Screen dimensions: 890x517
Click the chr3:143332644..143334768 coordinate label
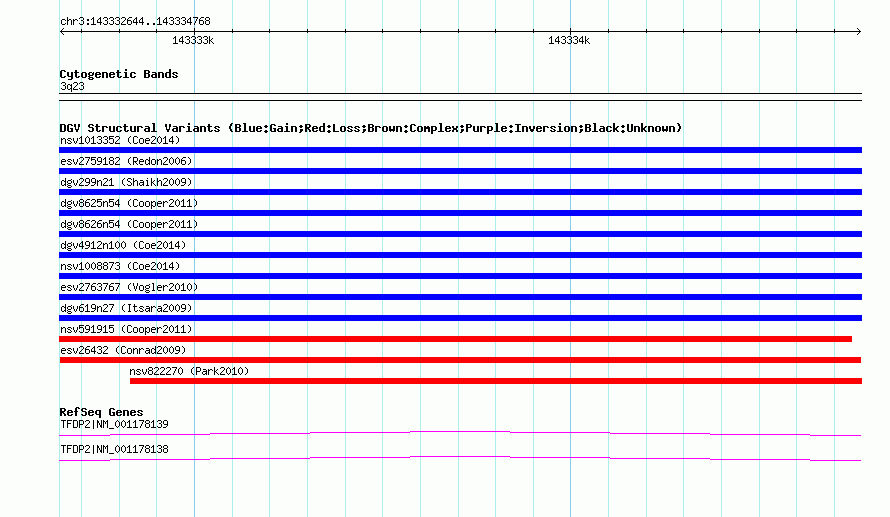click(x=135, y=22)
